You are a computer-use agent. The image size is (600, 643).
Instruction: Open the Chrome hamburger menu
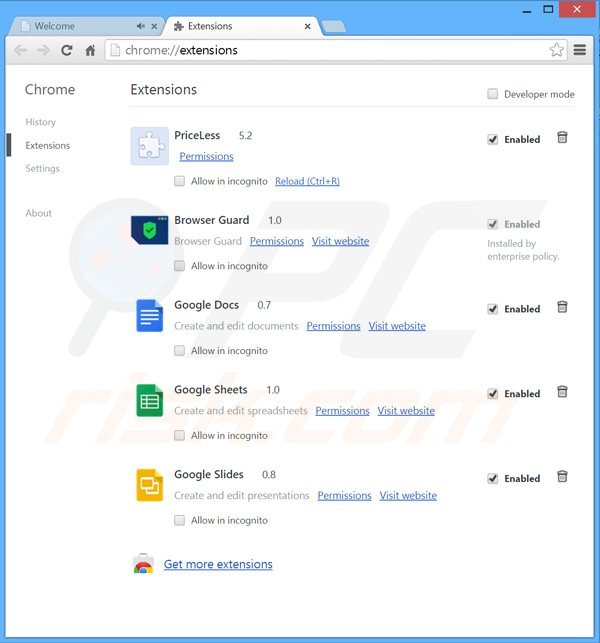pos(579,50)
